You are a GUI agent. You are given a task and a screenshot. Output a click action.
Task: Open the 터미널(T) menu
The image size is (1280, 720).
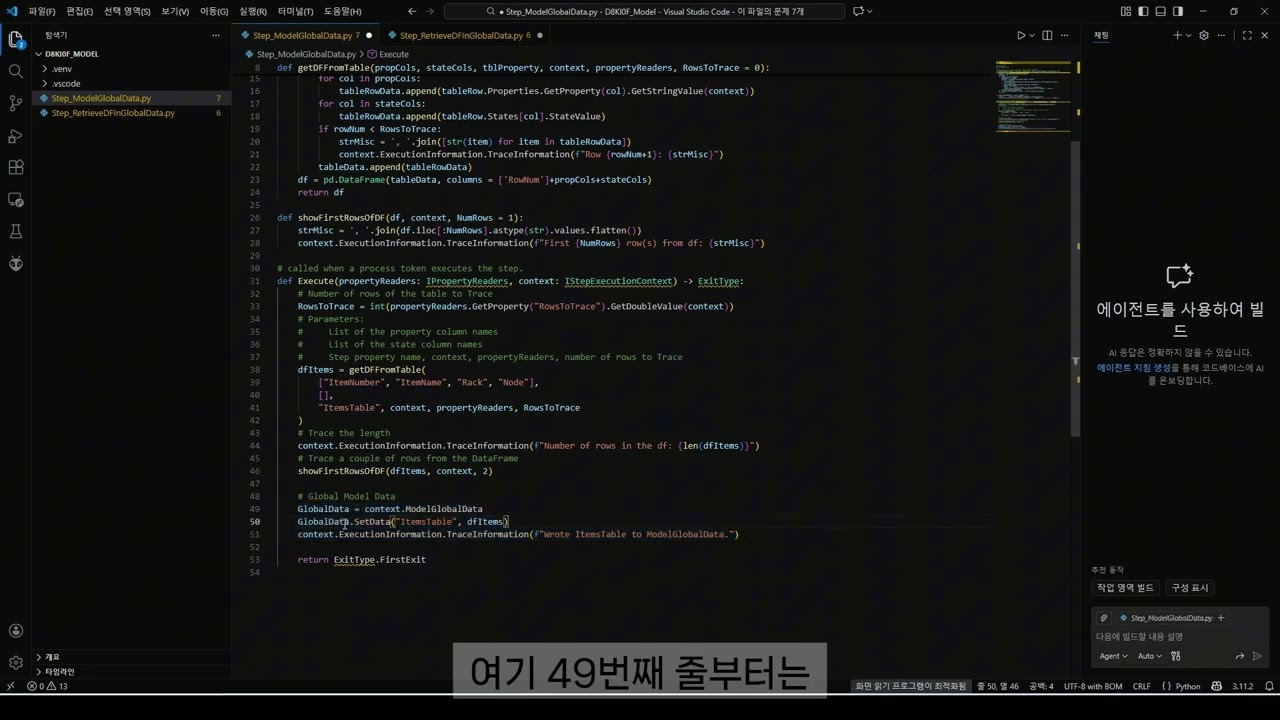(295, 11)
